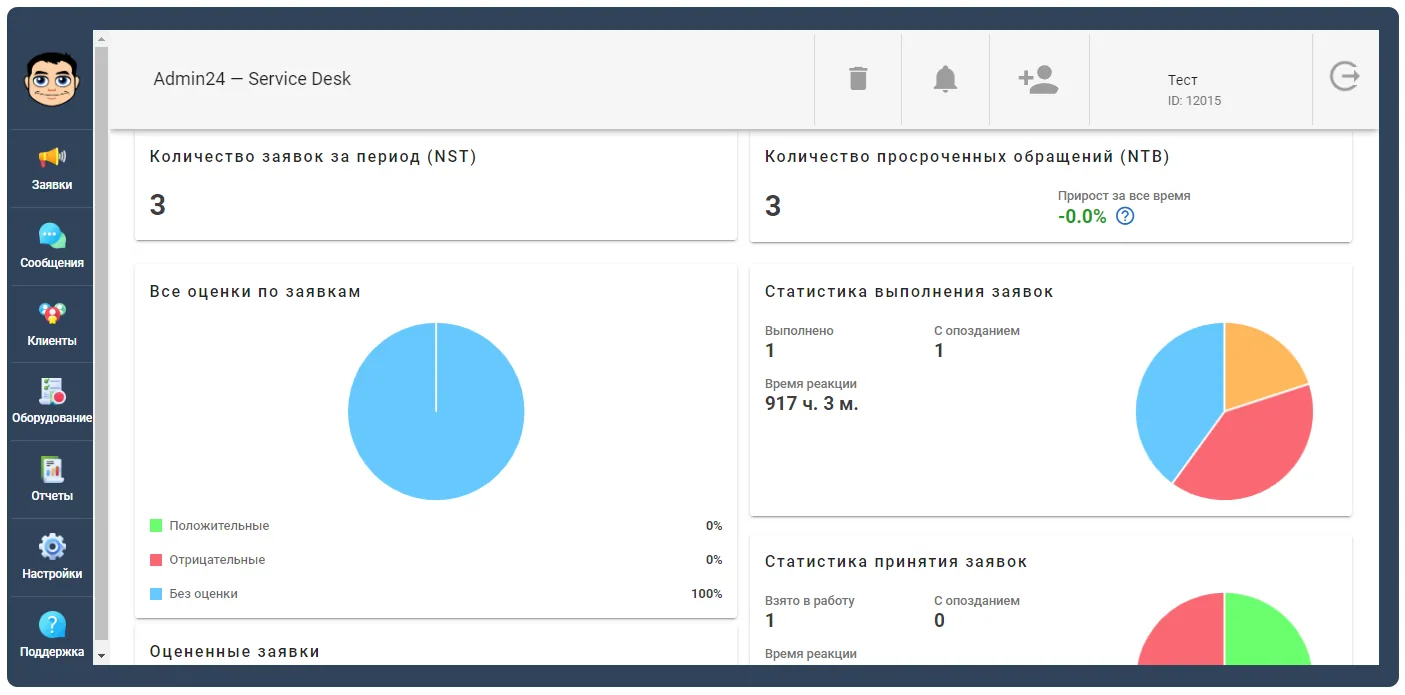Click the blue ratings pie chart
1405x695 pixels.
click(436, 411)
